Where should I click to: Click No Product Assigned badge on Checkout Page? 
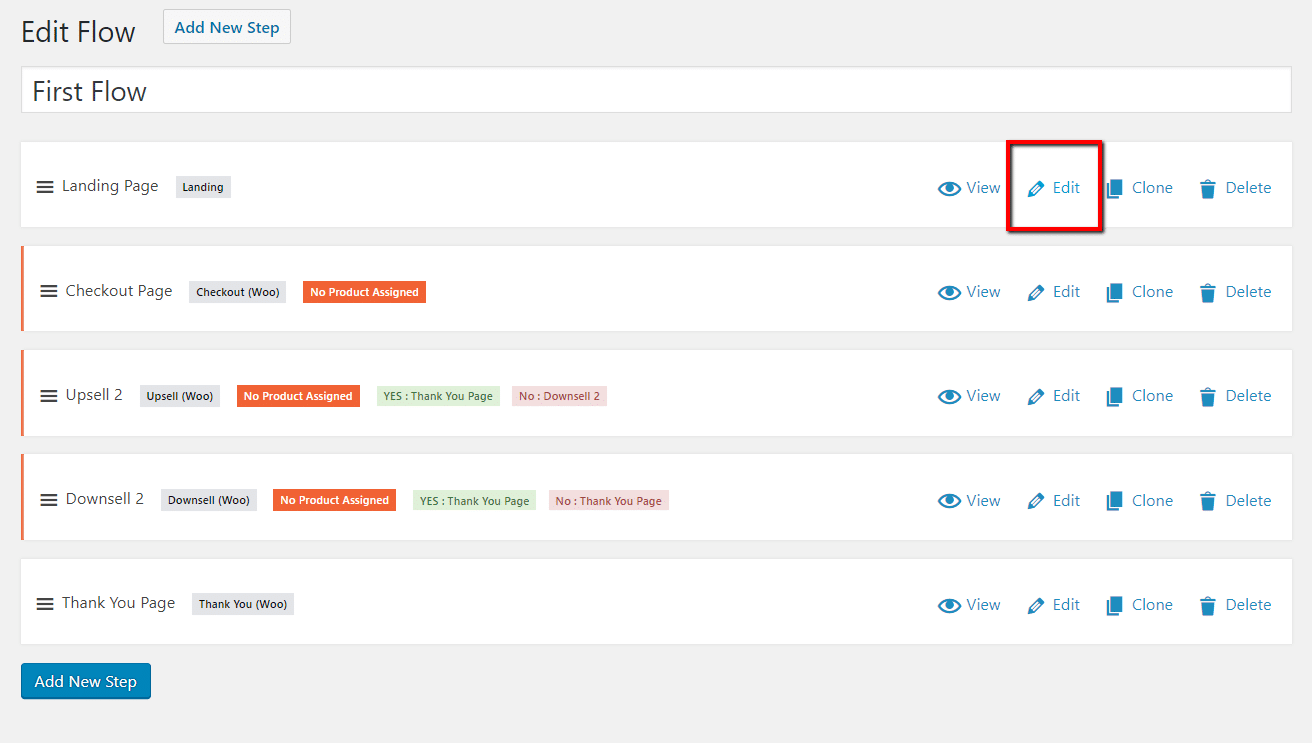[364, 292]
